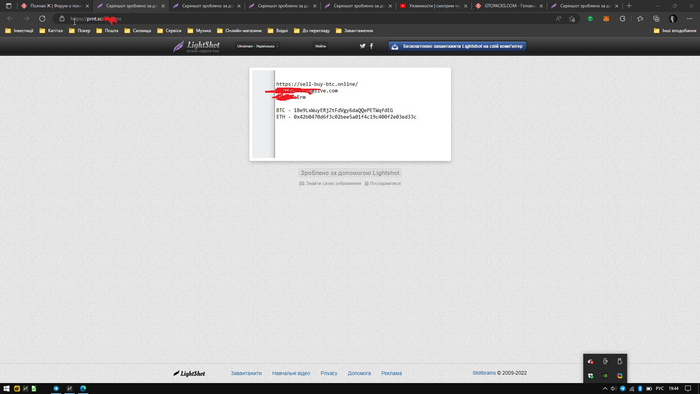Click the LightShot logo in header
Image resolution: width=700 pixels, height=394 pixels.
tap(196, 46)
